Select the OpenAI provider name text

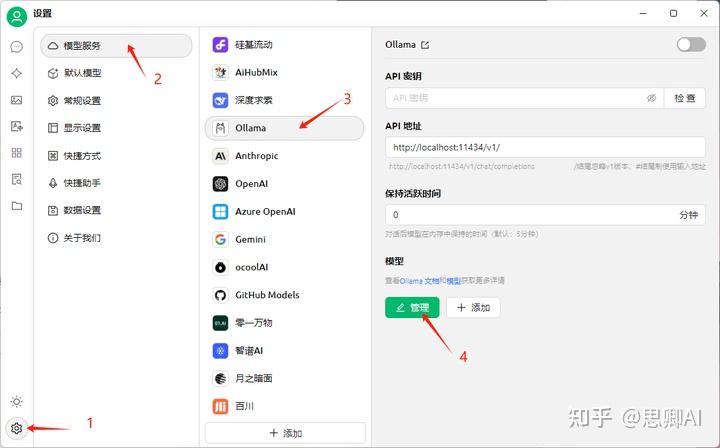point(252,184)
